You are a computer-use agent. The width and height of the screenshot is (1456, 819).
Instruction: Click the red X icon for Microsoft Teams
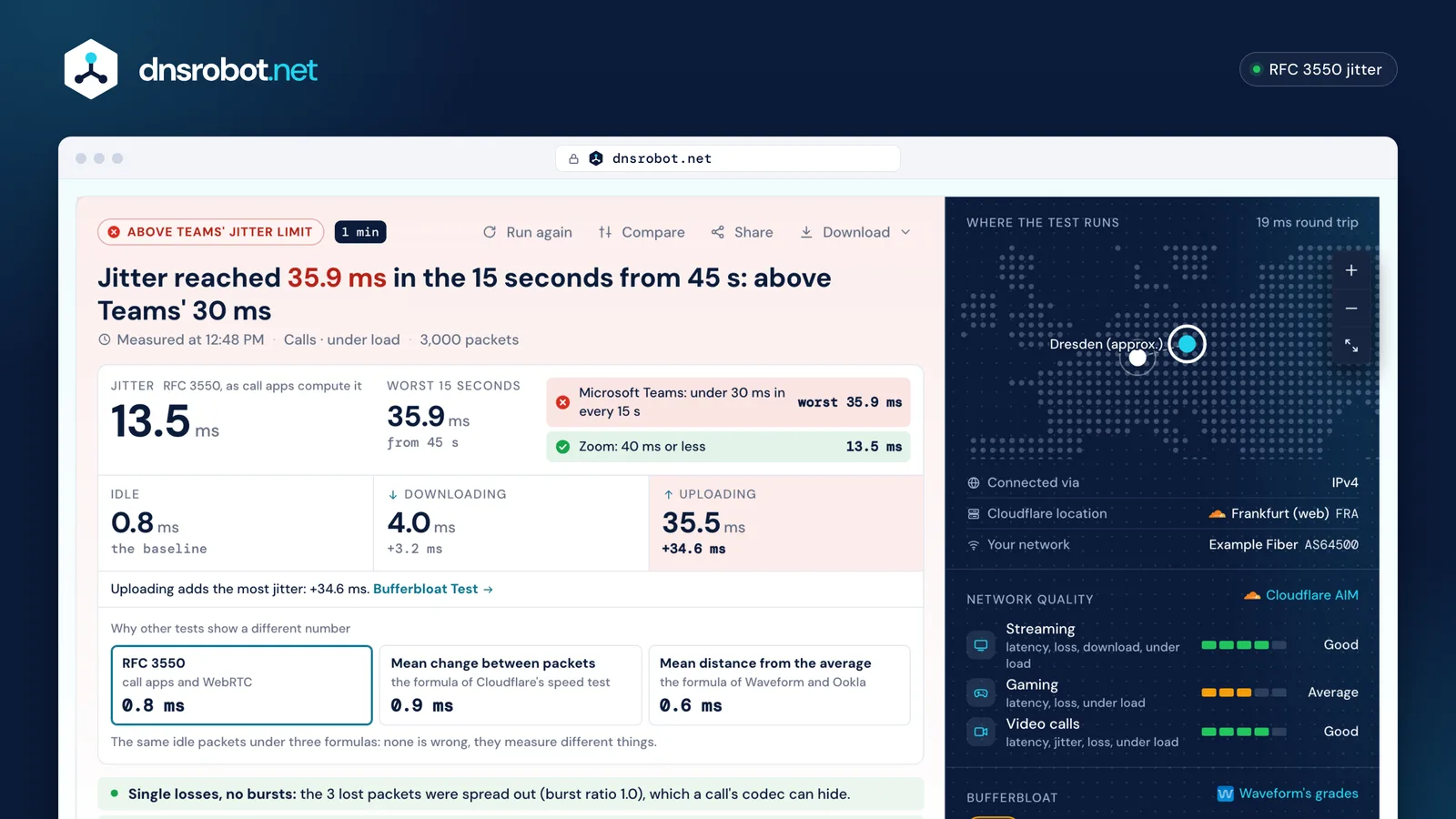point(562,402)
